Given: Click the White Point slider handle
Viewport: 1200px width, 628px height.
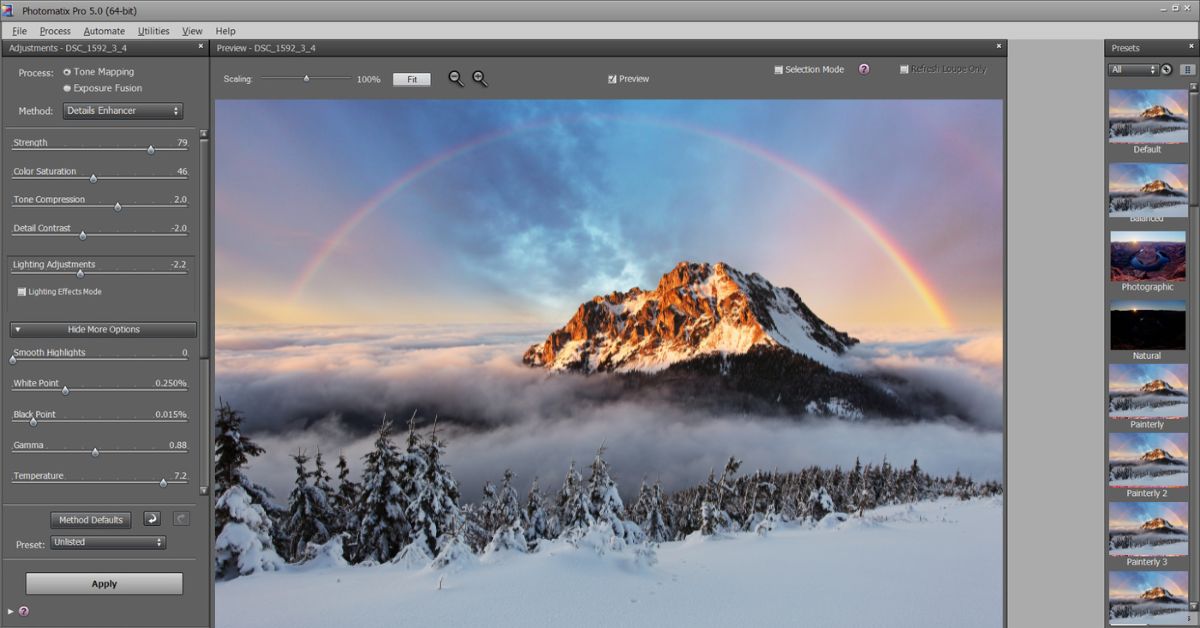Looking at the screenshot, I should coord(66,391).
